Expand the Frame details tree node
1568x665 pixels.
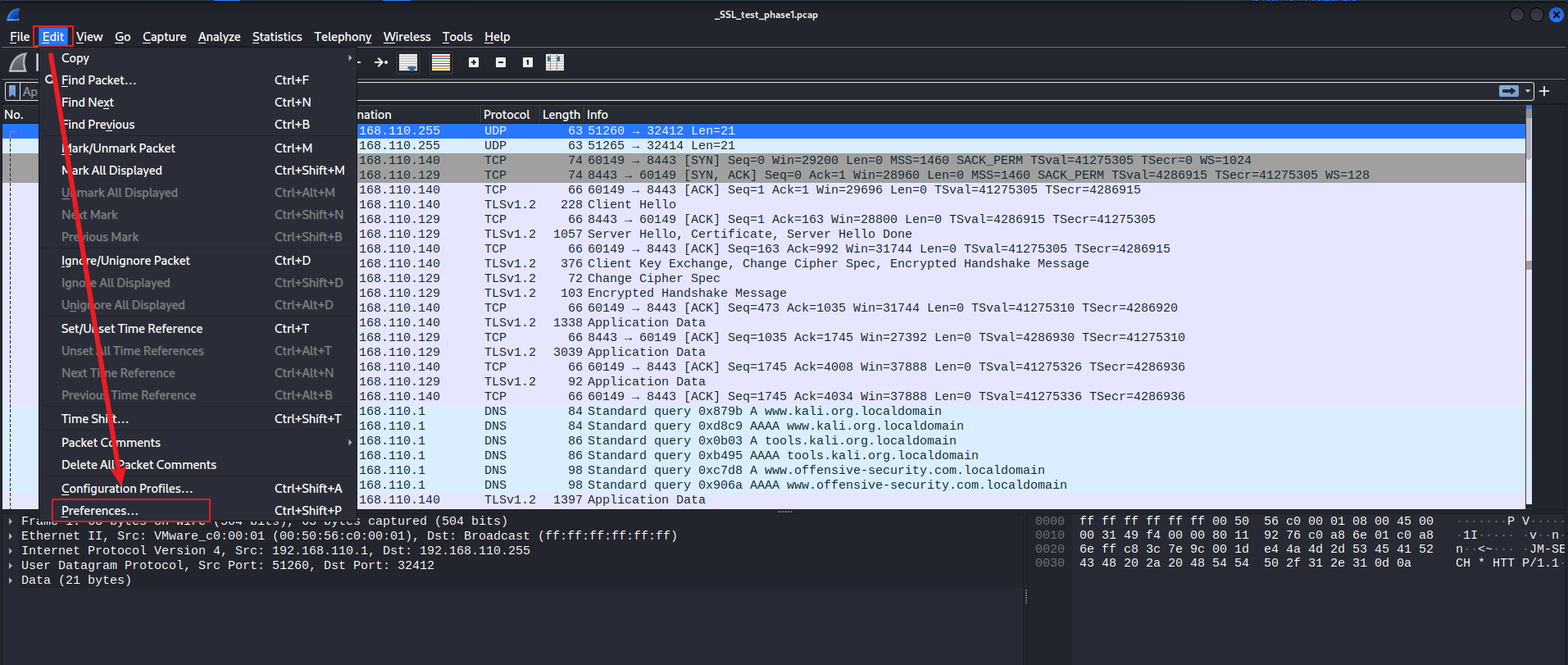pyautogui.click(x=11, y=521)
